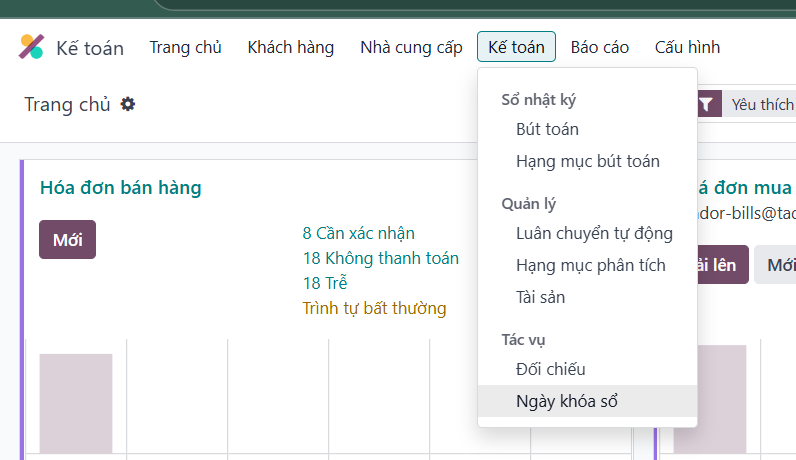Click the Trang chủ breadcrumb title
This screenshot has width=796, height=460.
click(x=67, y=105)
